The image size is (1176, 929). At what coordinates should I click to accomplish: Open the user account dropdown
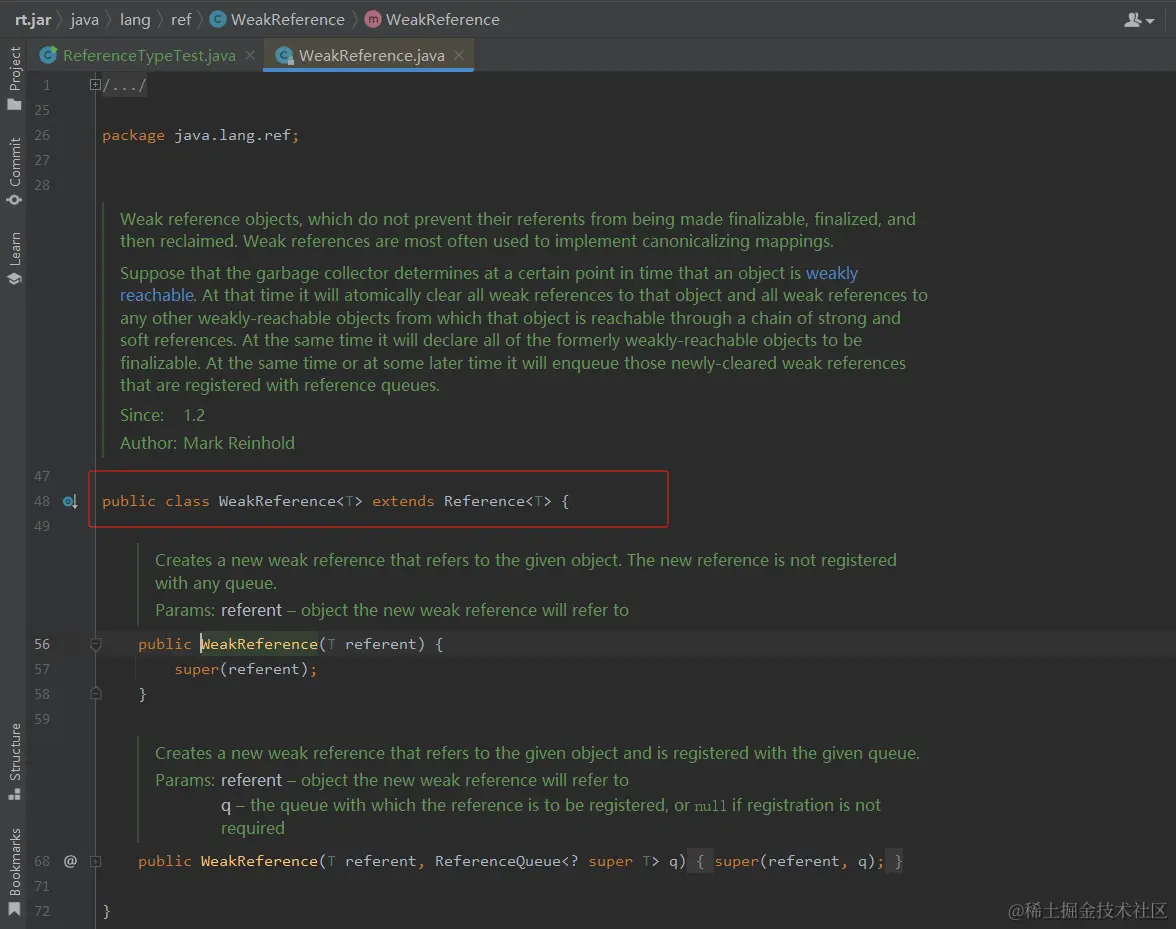click(1138, 20)
